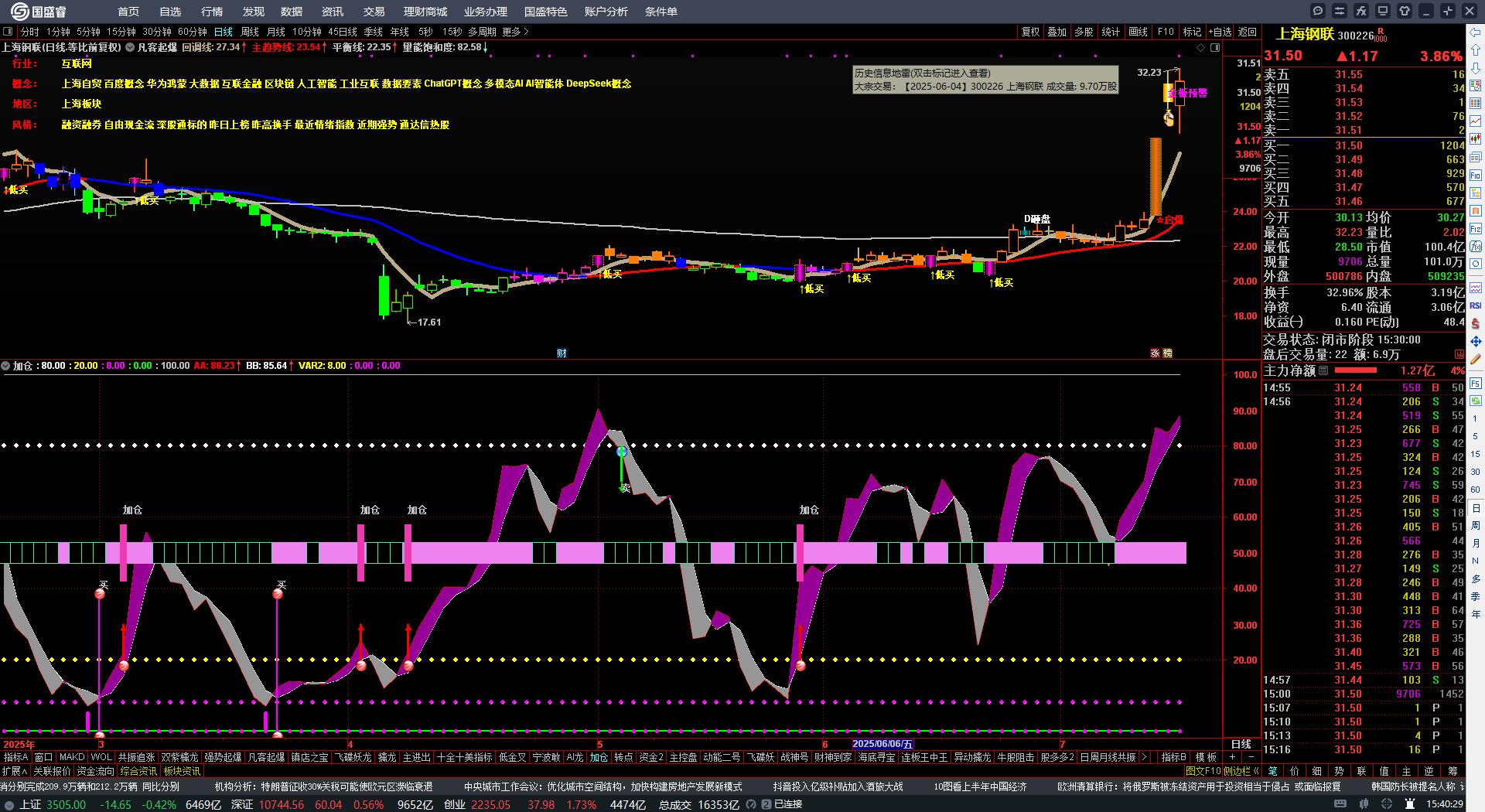Toggle the 侧边栏 sidebar collapse button
Screen dimensions: 1485x812
point(1241,771)
